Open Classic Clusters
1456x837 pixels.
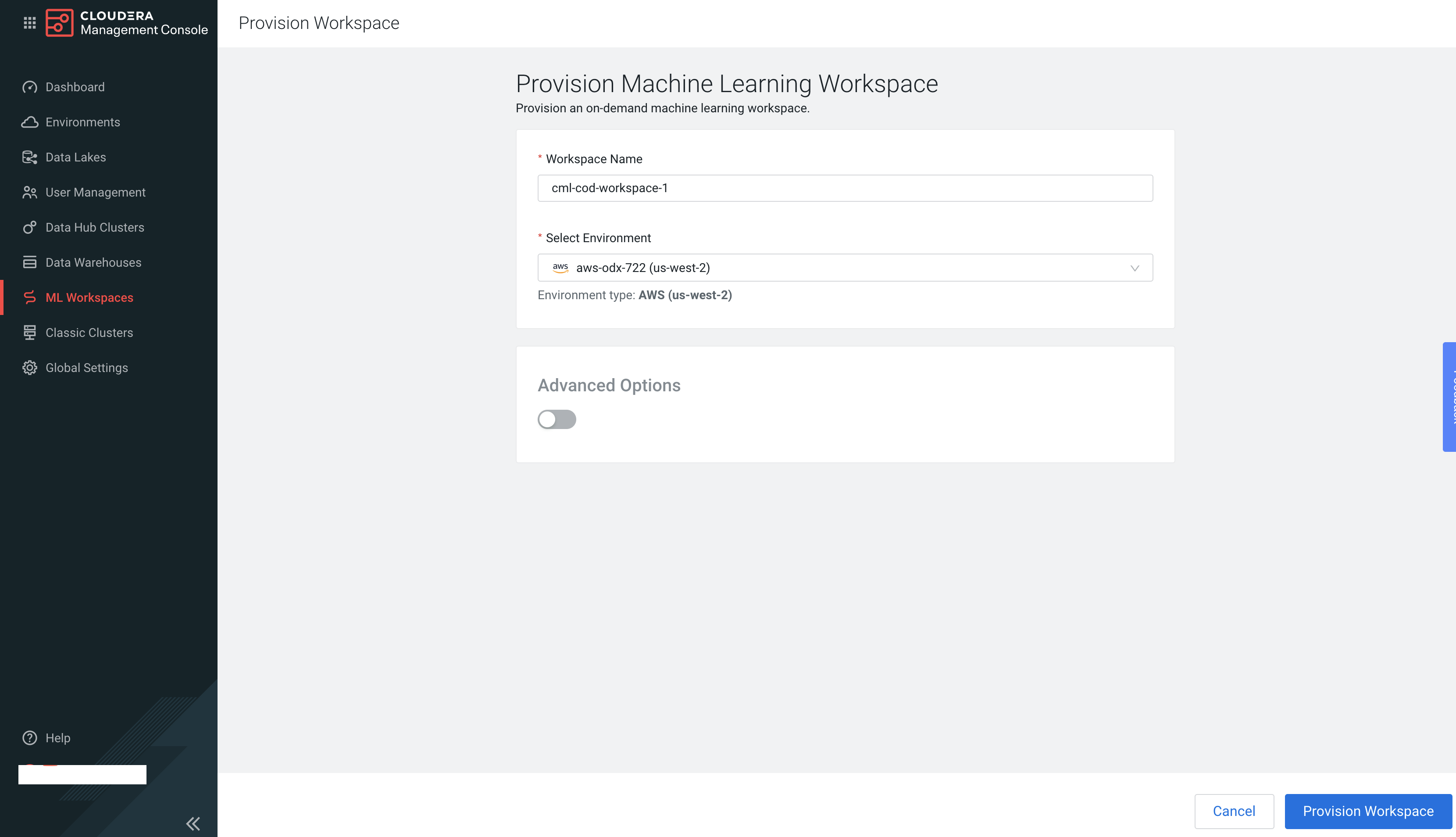click(89, 332)
